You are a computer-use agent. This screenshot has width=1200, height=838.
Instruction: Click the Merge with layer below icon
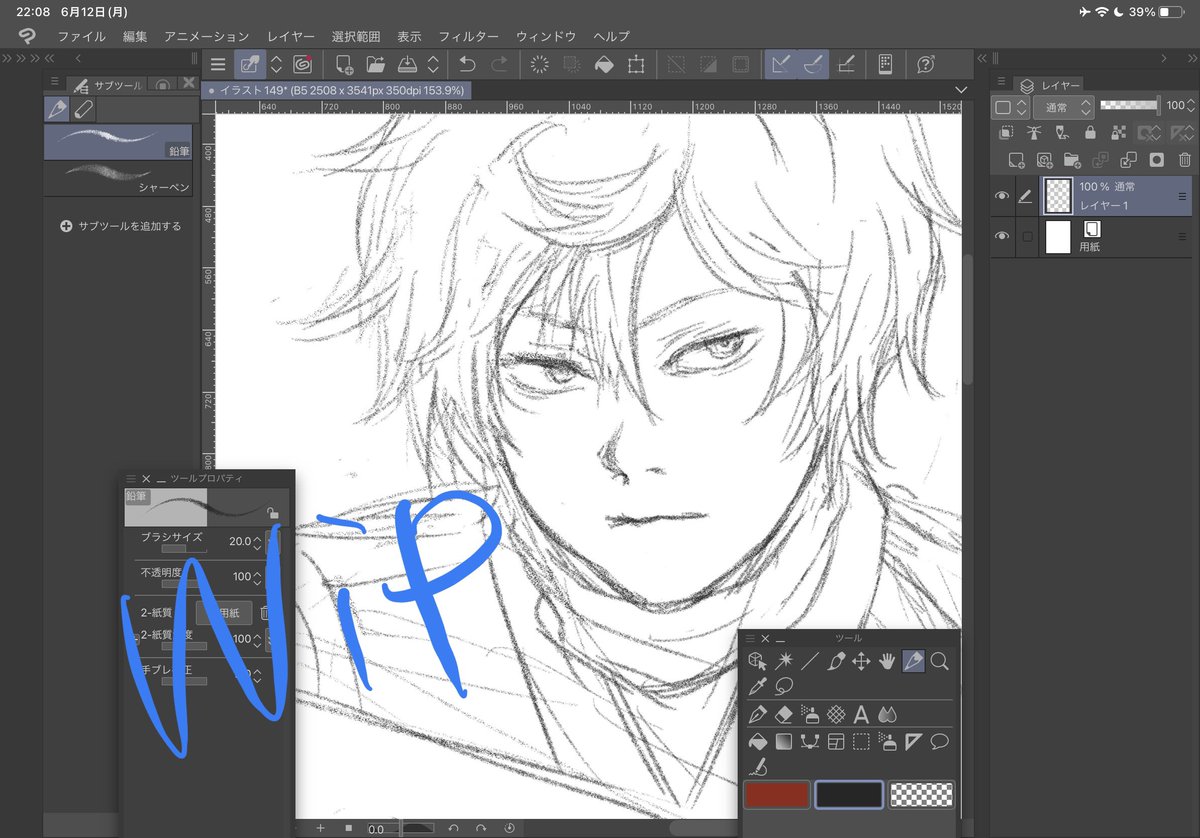pyautogui.click(x=1128, y=159)
